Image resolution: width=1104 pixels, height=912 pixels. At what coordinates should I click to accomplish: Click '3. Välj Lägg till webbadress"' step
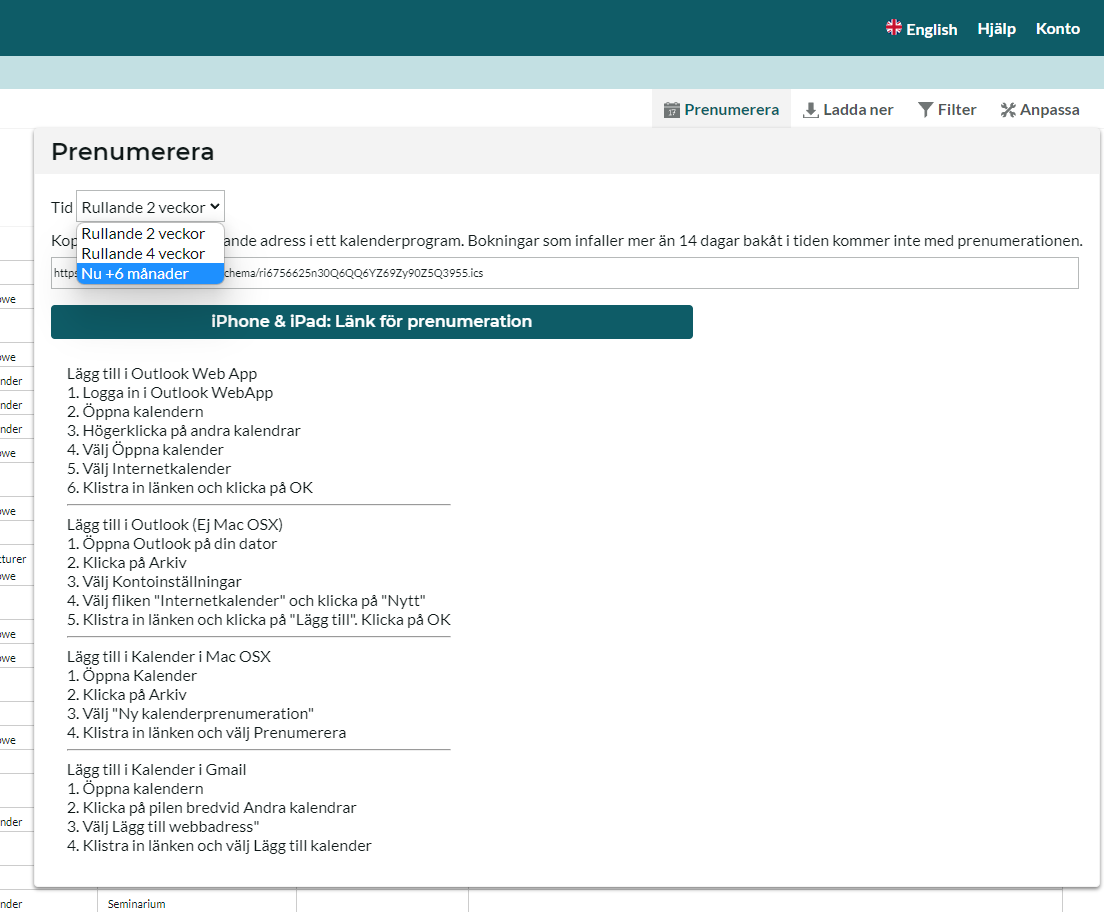pos(163,827)
